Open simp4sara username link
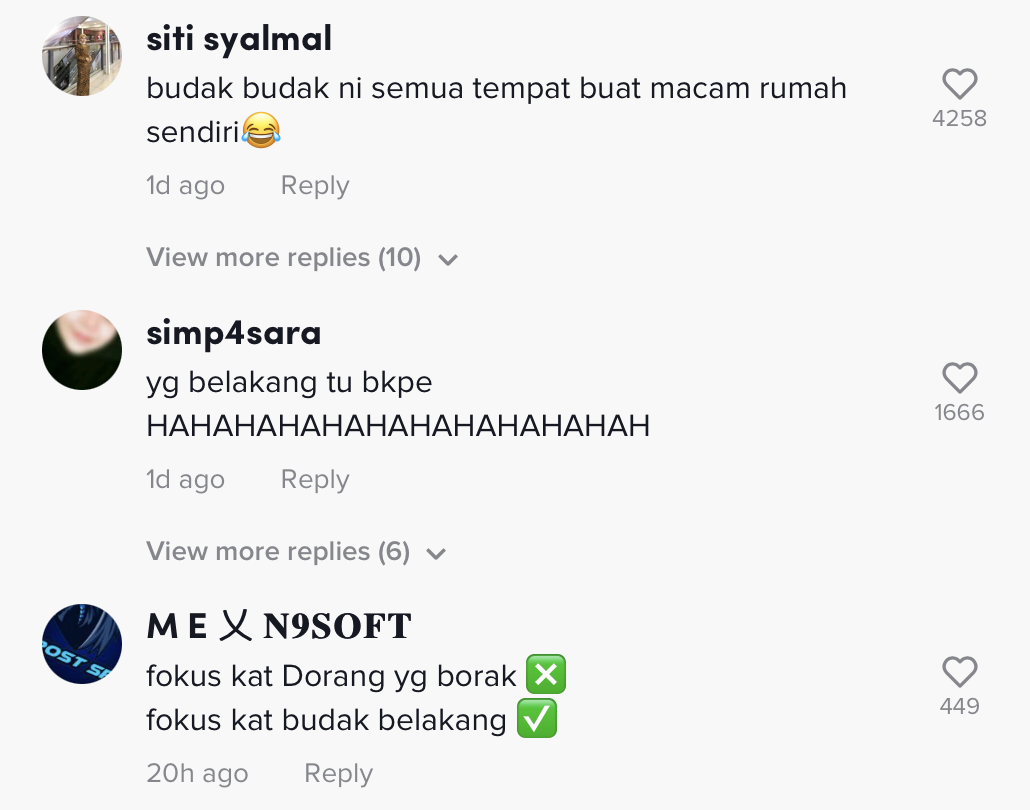Image resolution: width=1030 pixels, height=810 pixels. (234, 333)
